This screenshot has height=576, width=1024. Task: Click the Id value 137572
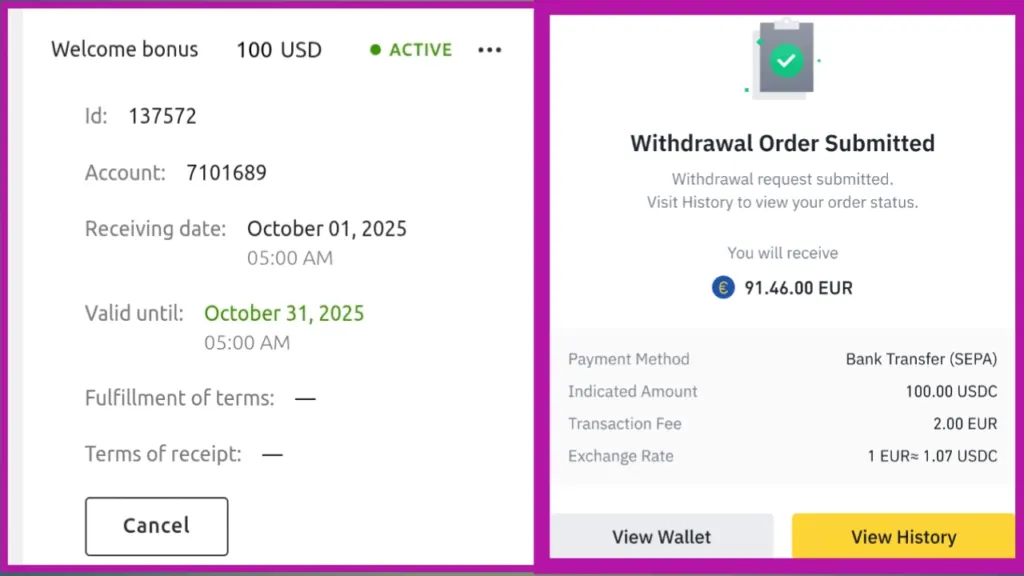(x=163, y=116)
